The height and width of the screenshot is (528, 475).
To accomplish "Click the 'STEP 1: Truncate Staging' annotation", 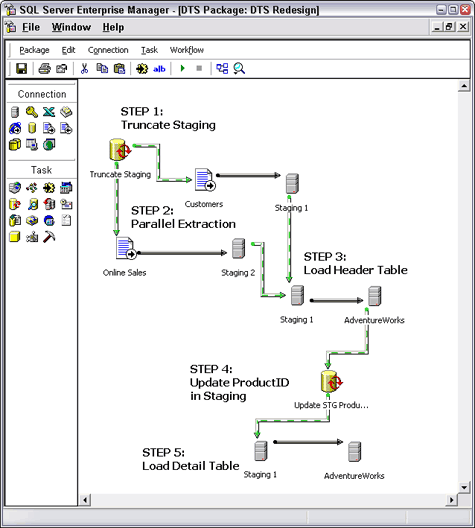I will pyautogui.click(x=168, y=118).
